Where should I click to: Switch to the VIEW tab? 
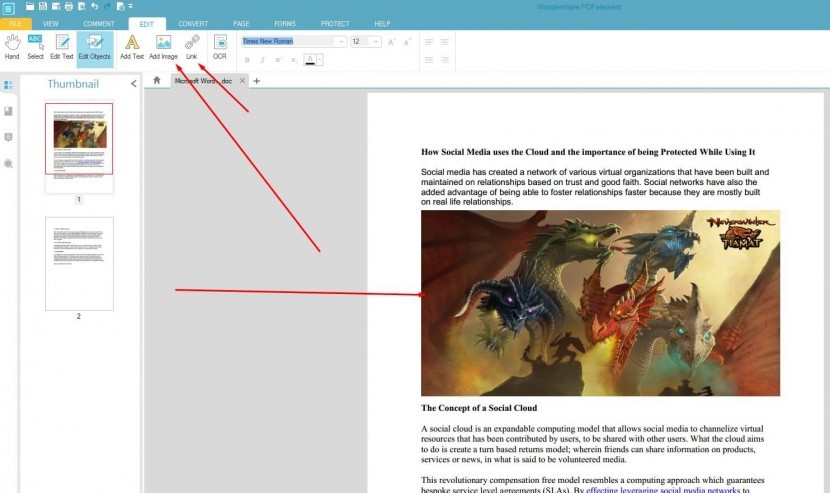(50, 24)
